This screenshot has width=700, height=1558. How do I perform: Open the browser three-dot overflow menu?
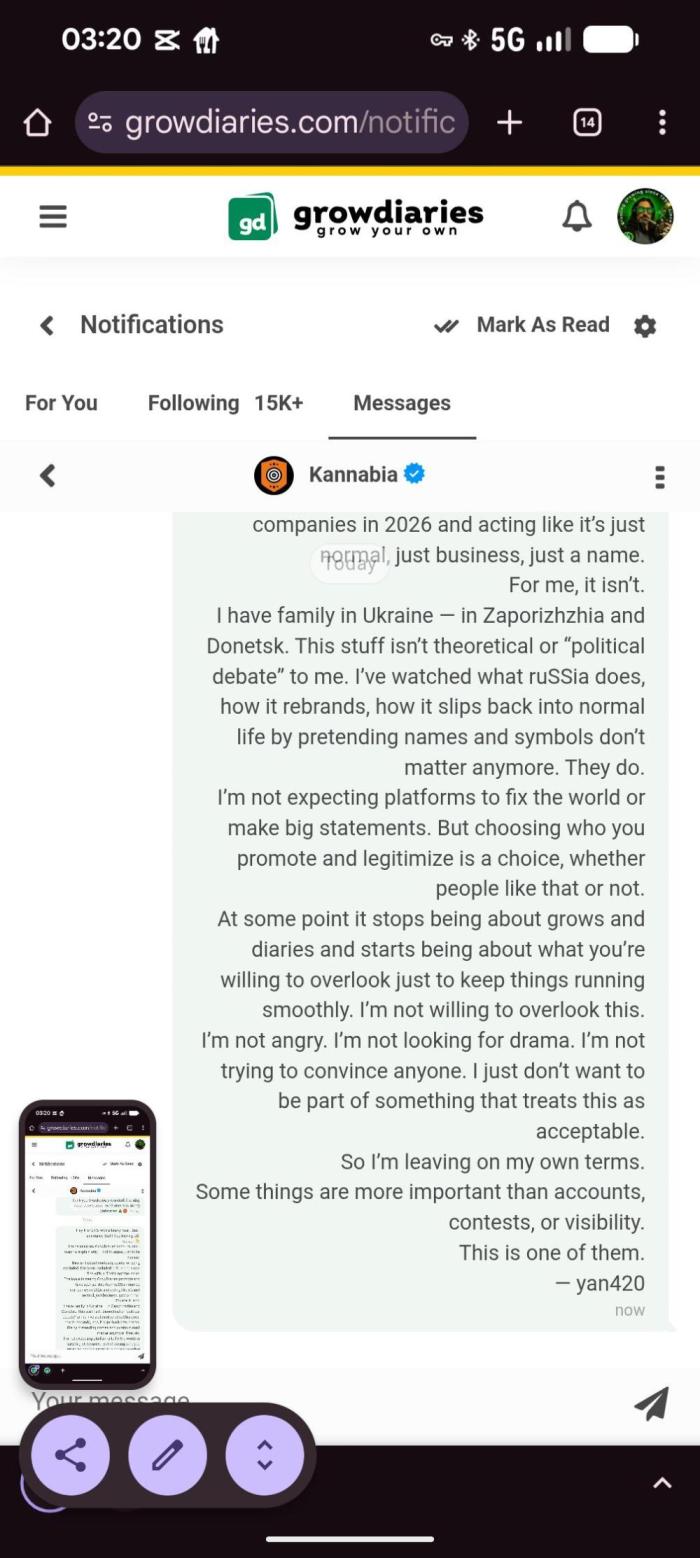pyautogui.click(x=662, y=123)
